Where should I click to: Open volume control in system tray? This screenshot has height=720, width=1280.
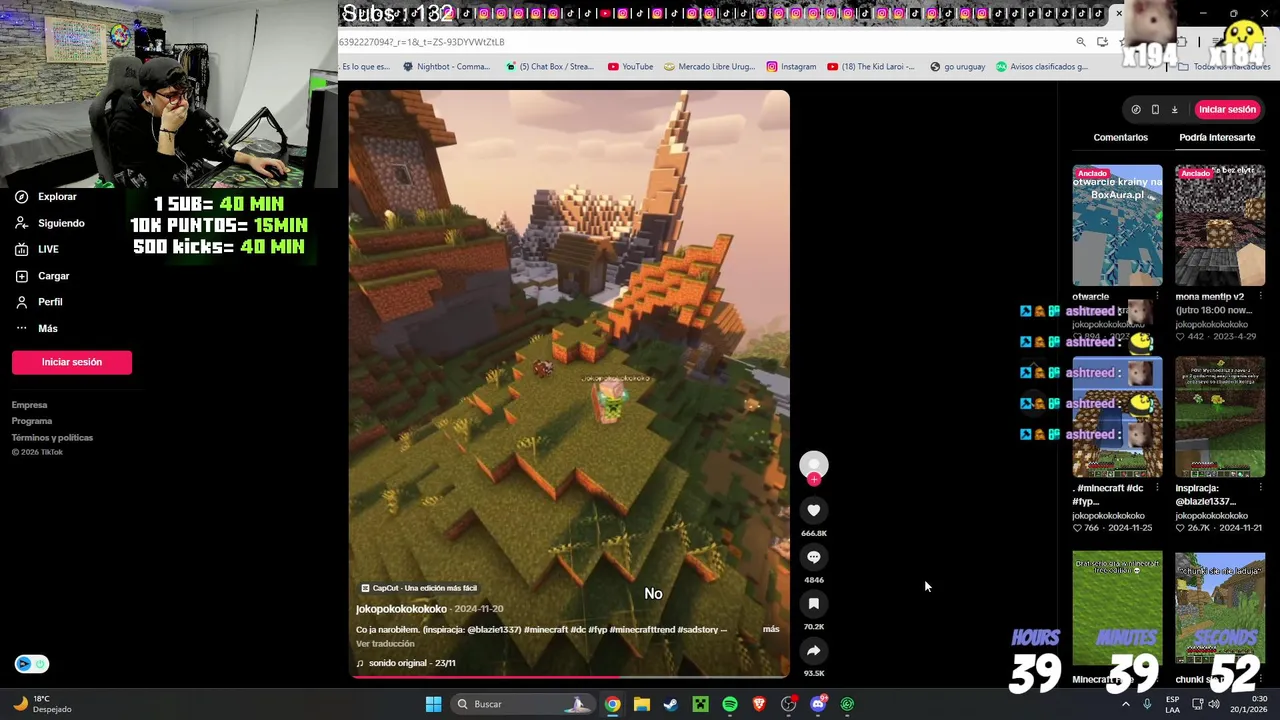1213,704
